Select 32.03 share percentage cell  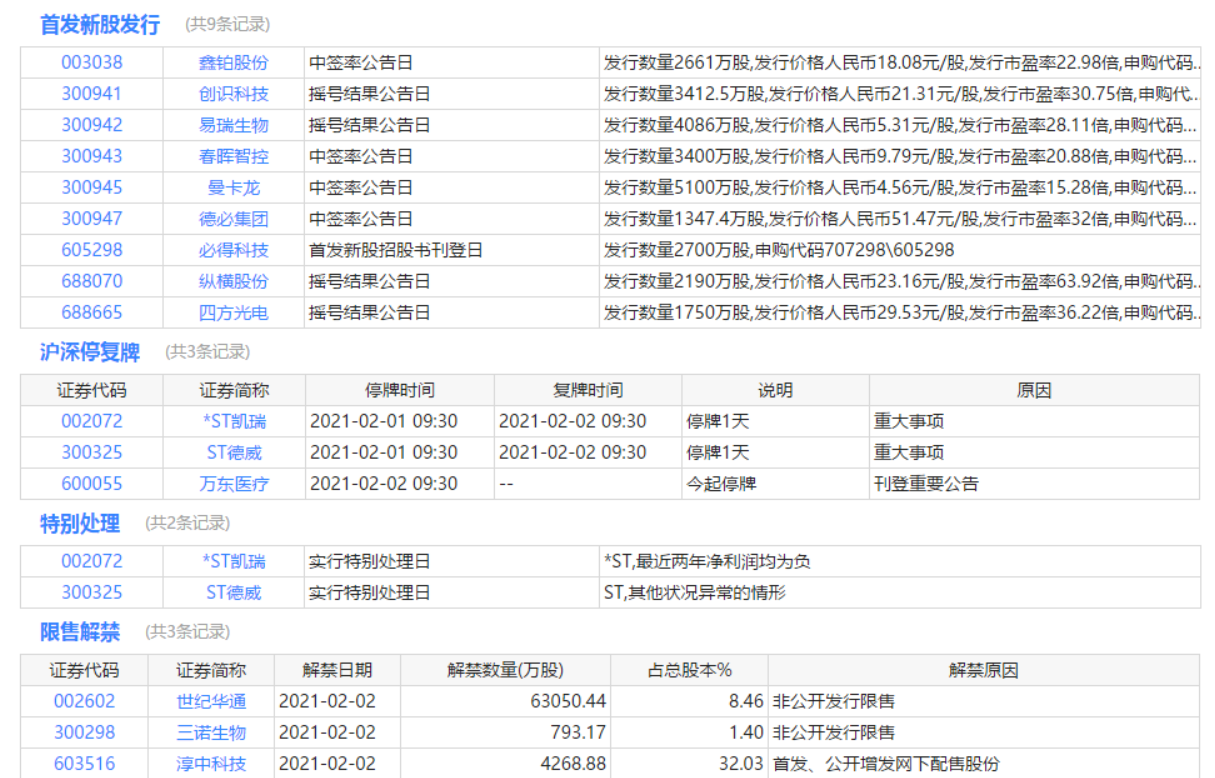[x=689, y=764]
